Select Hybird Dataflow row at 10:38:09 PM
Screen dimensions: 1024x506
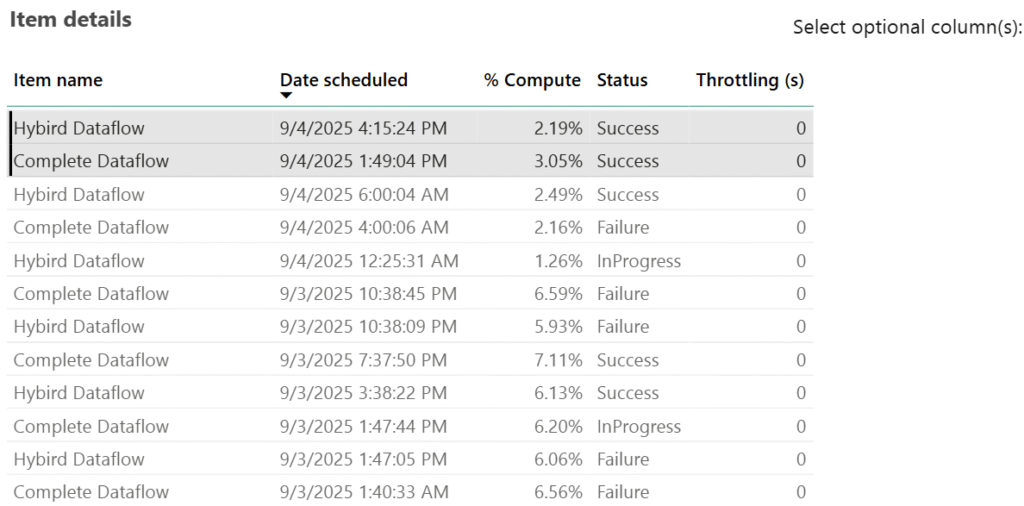coord(79,327)
